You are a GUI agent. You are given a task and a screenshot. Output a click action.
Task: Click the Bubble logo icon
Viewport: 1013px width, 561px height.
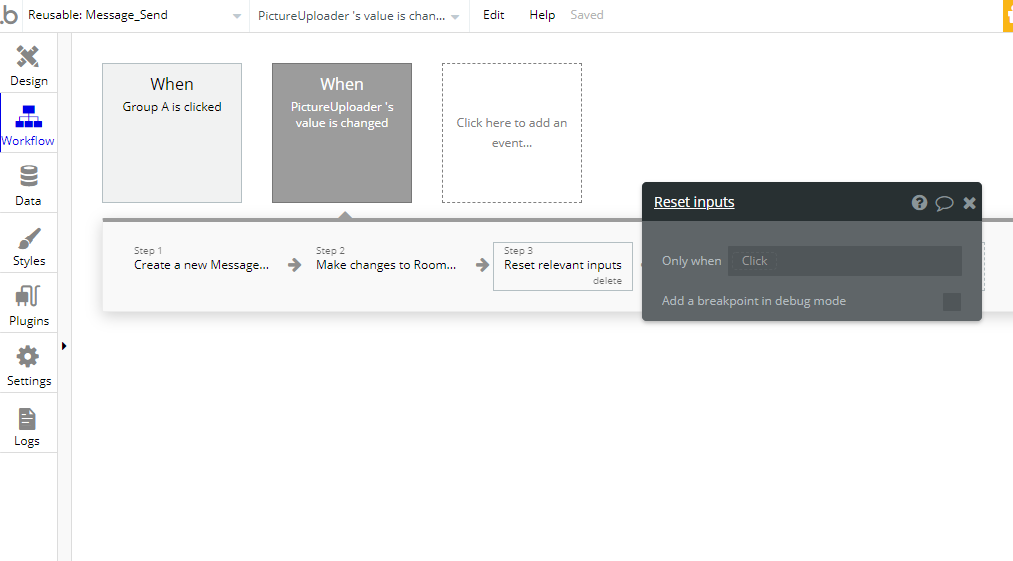[x=10, y=15]
